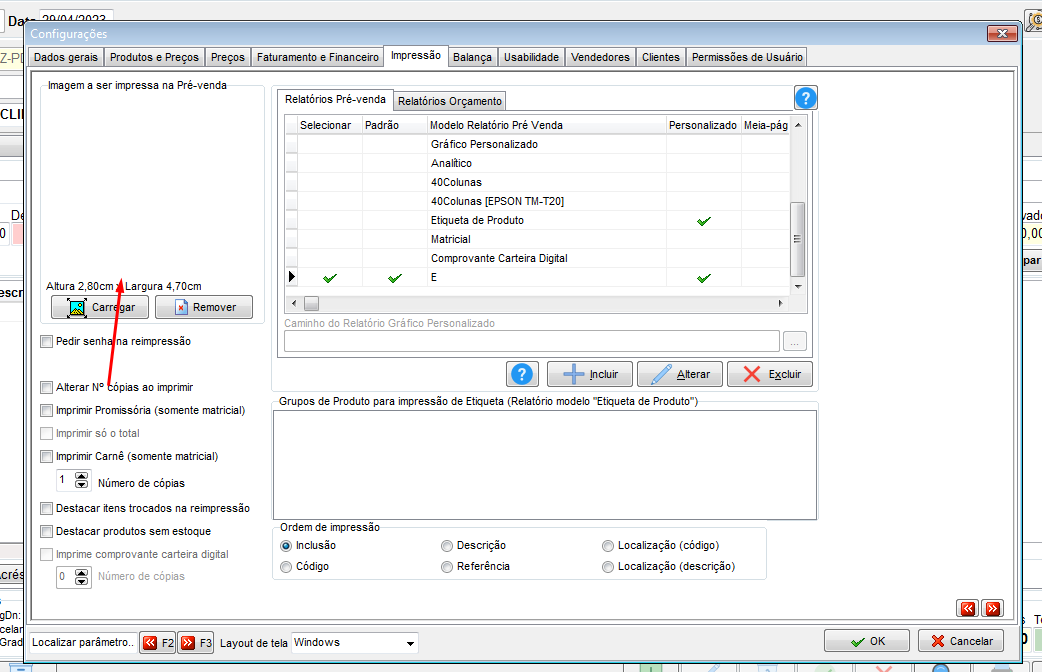Viewport: 1042px width, 672px height.
Task: Open the Dados gerais tab
Action: click(x=66, y=57)
